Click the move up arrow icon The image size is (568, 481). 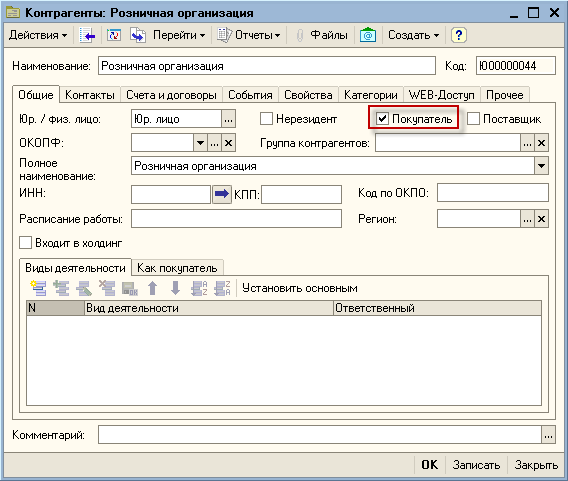[x=153, y=288]
